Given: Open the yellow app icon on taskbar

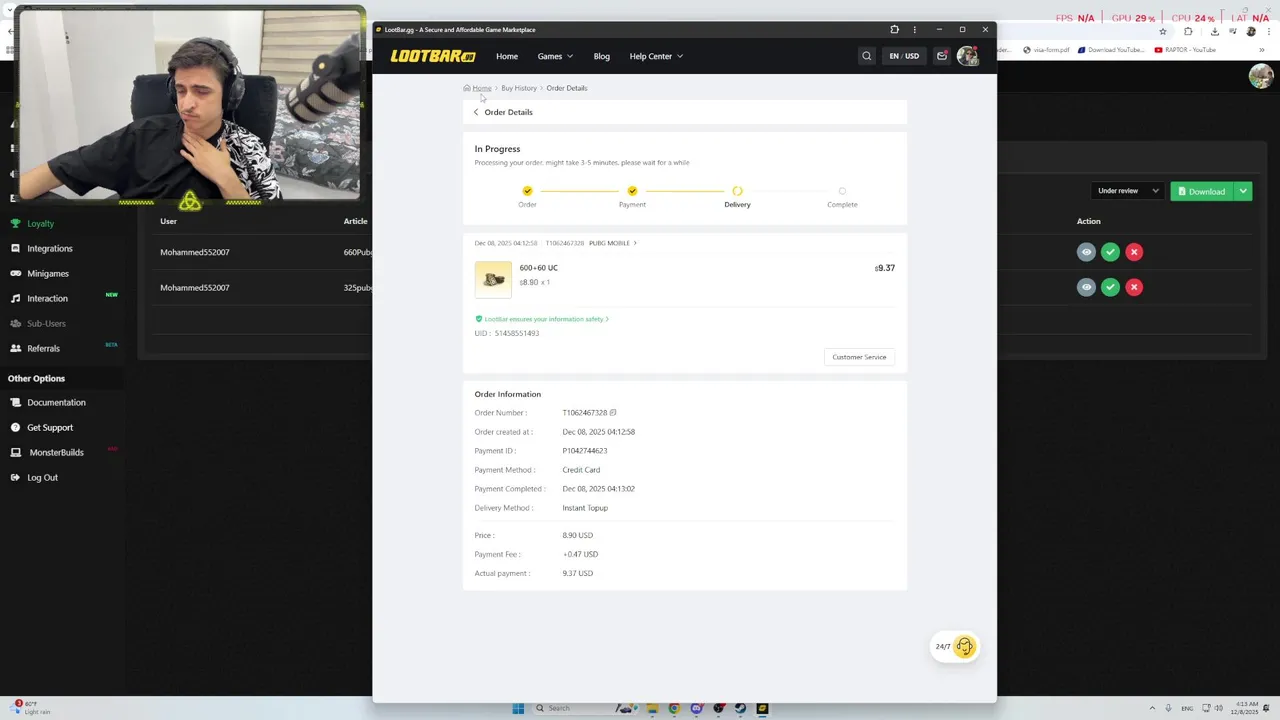Looking at the screenshot, I should coord(762,708).
